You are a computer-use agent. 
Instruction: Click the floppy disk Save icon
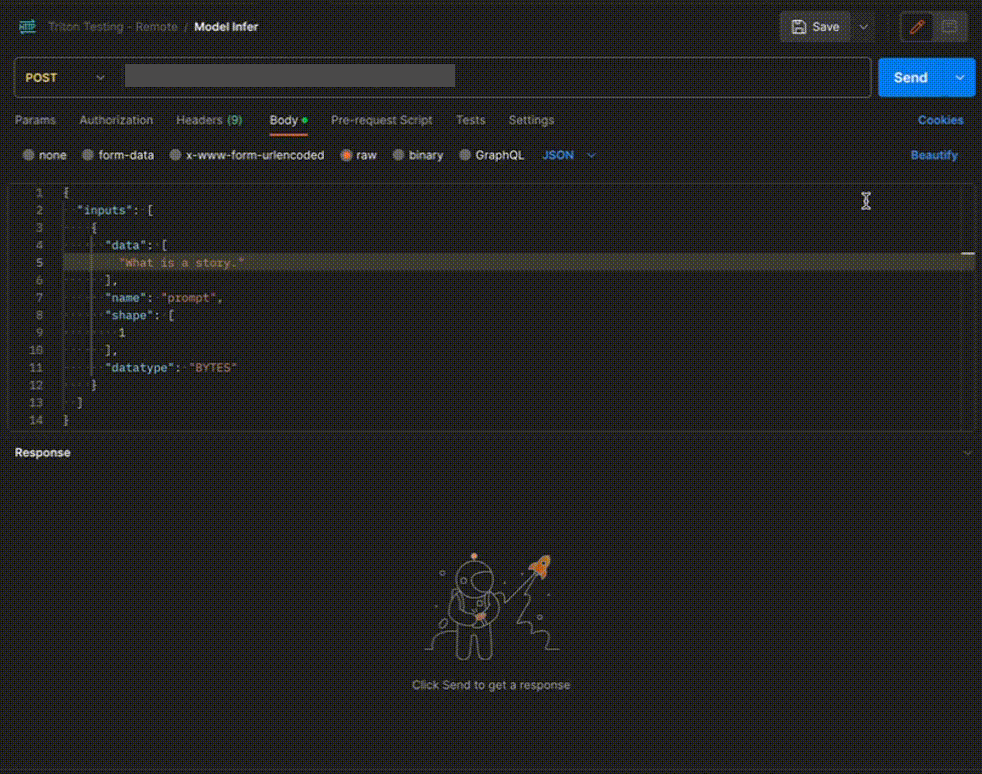(799, 27)
